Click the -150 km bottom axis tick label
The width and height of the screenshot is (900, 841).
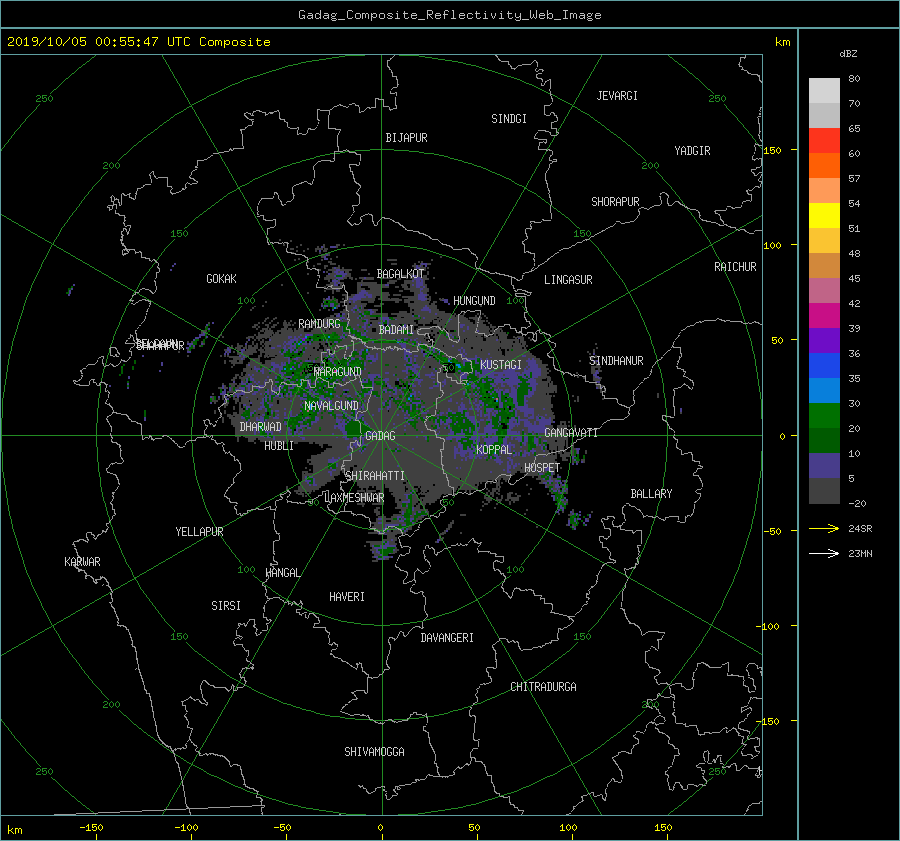[x=91, y=828]
